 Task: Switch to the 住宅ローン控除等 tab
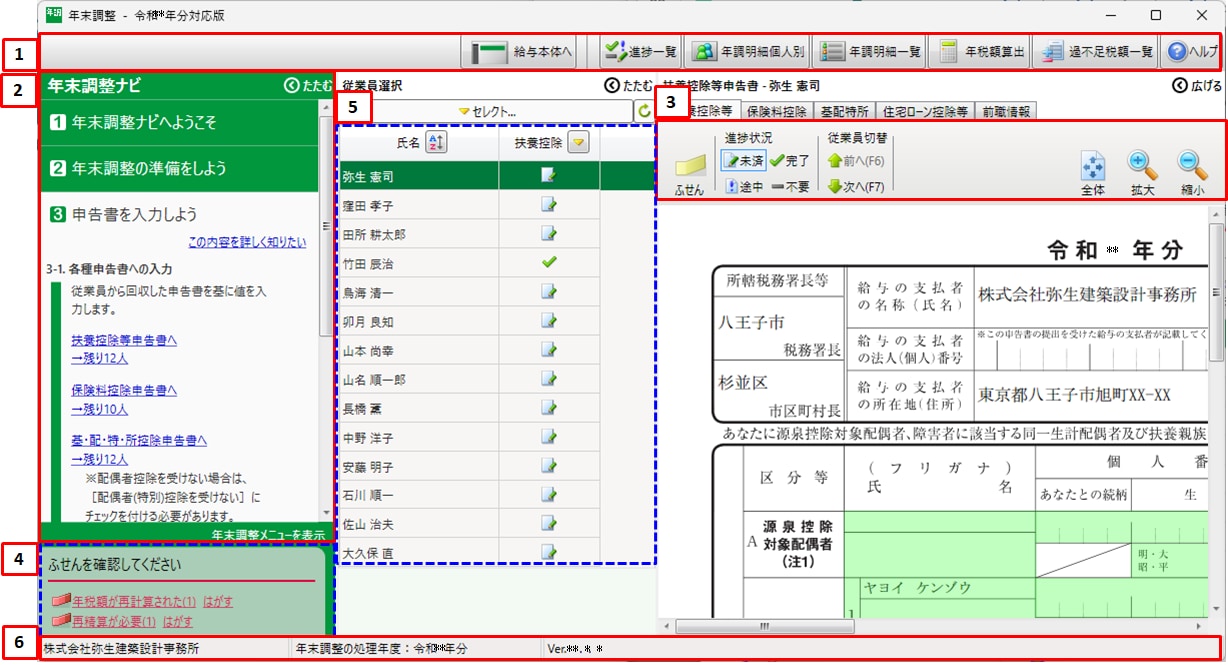(910, 111)
